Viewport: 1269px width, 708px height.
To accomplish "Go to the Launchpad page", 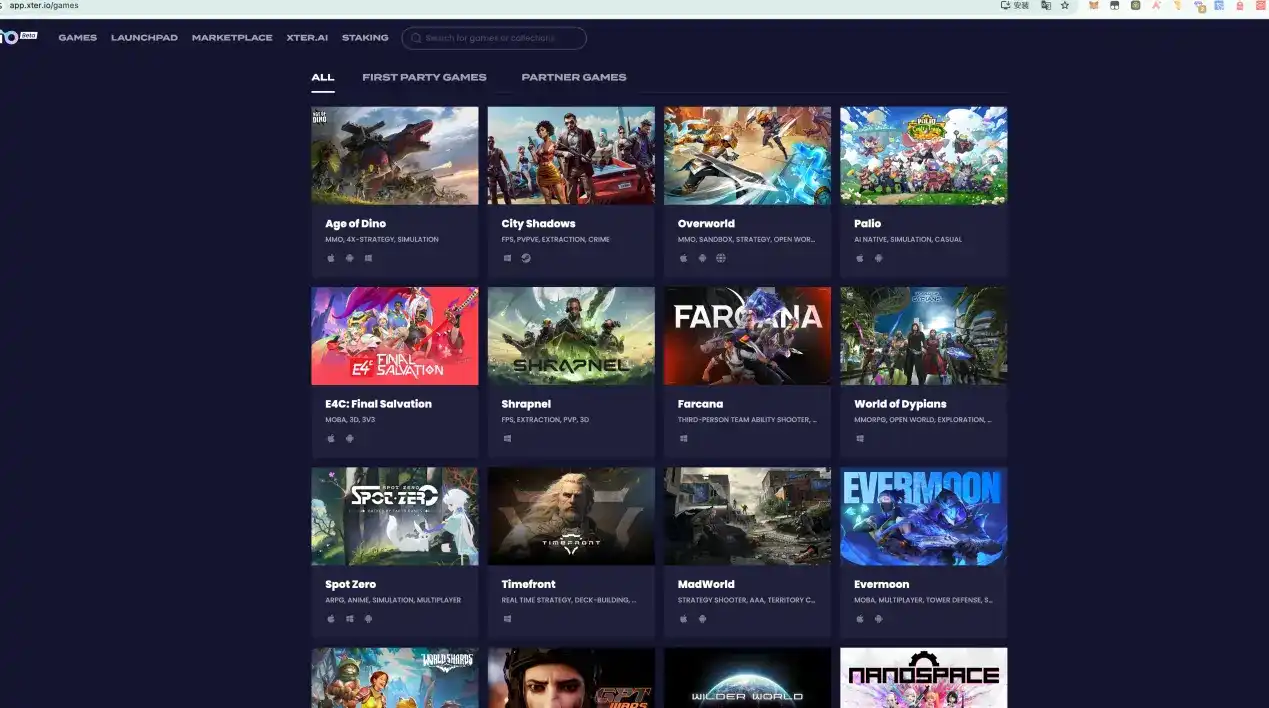I will point(144,38).
